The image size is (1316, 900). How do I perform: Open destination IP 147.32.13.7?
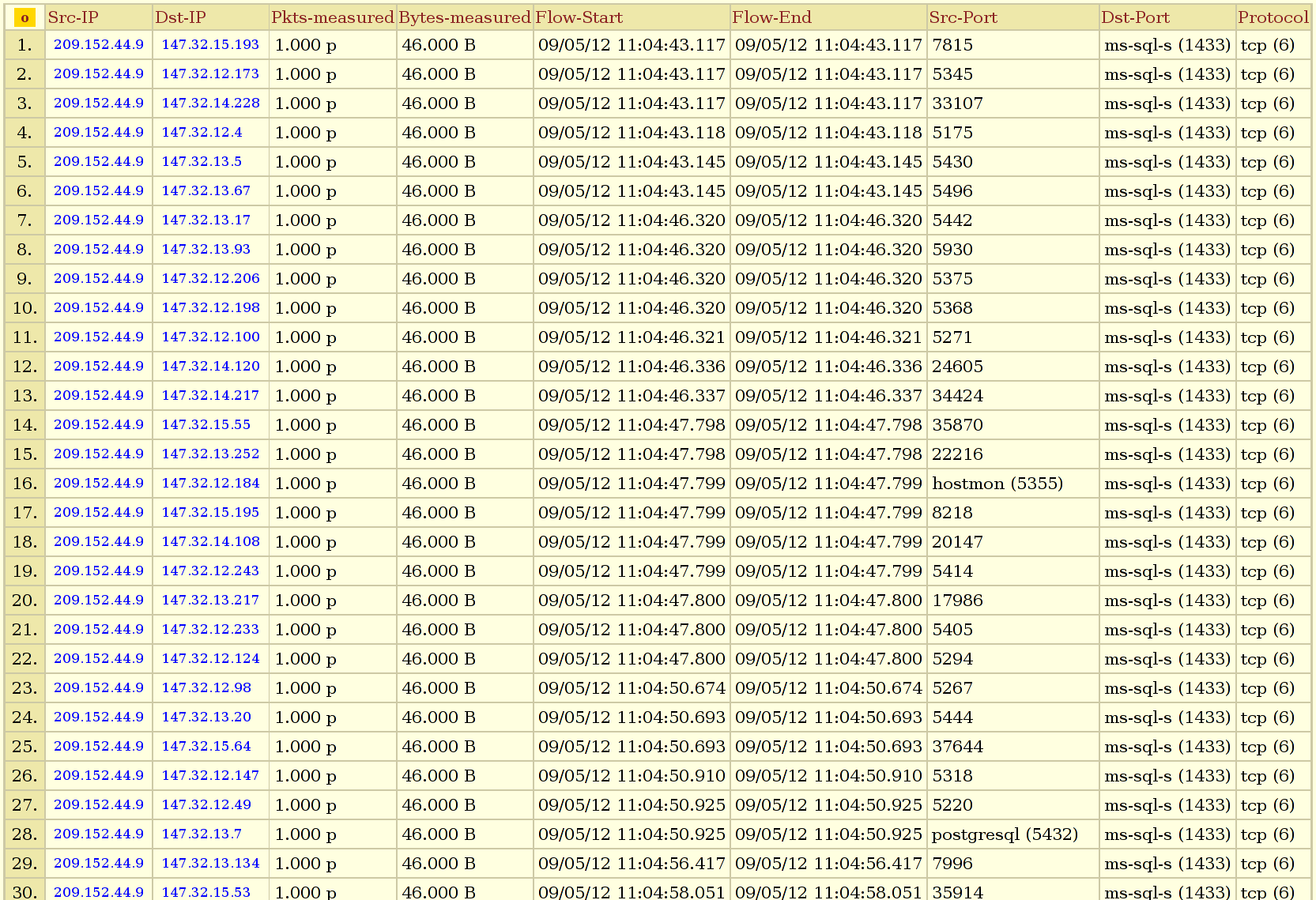202,834
